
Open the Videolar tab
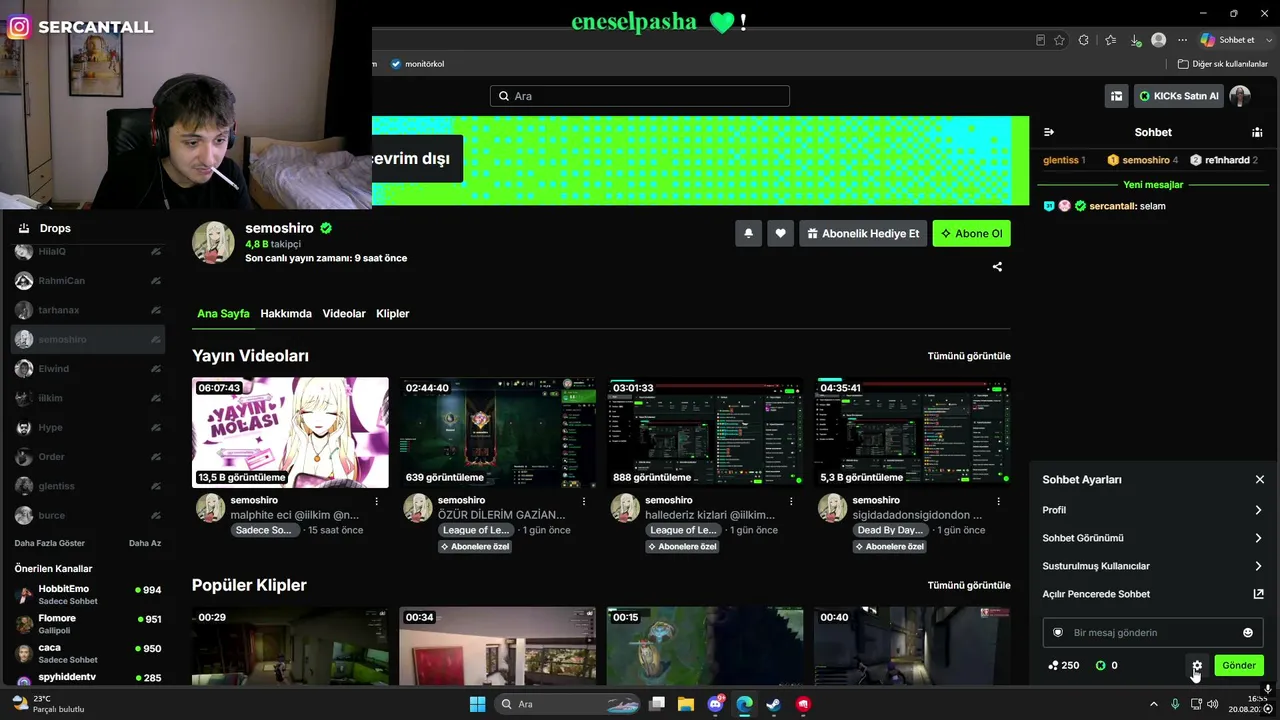click(344, 314)
